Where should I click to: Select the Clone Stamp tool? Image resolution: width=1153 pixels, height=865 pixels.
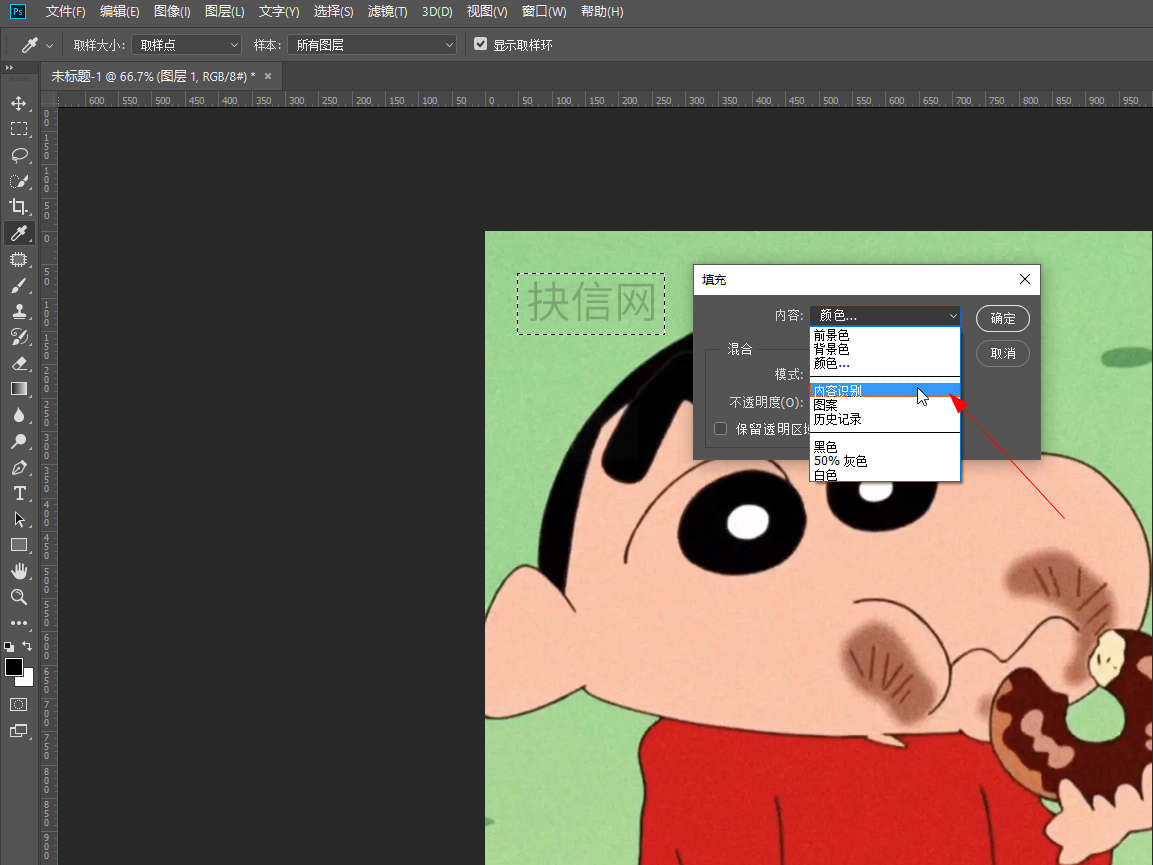pyautogui.click(x=19, y=311)
